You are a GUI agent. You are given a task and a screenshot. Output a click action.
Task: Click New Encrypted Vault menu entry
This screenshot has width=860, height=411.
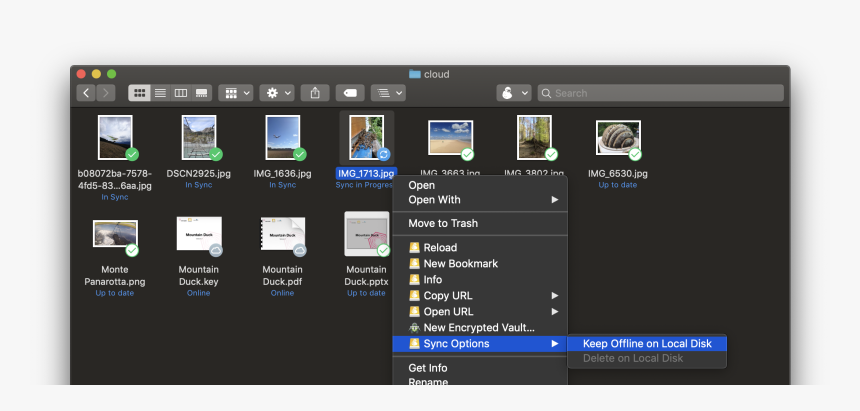pos(479,328)
